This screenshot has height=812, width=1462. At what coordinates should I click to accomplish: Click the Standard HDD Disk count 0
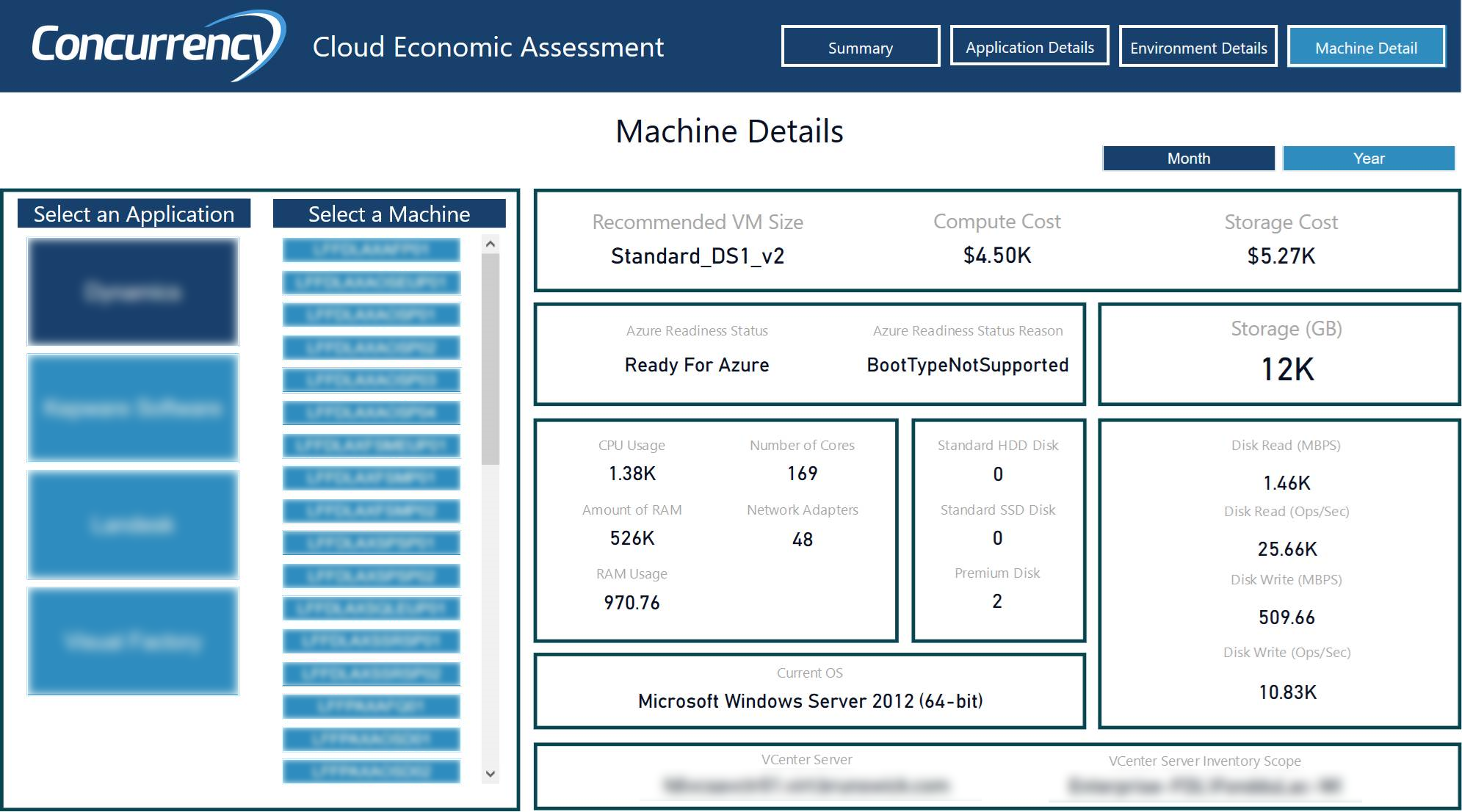pyautogui.click(x=998, y=474)
